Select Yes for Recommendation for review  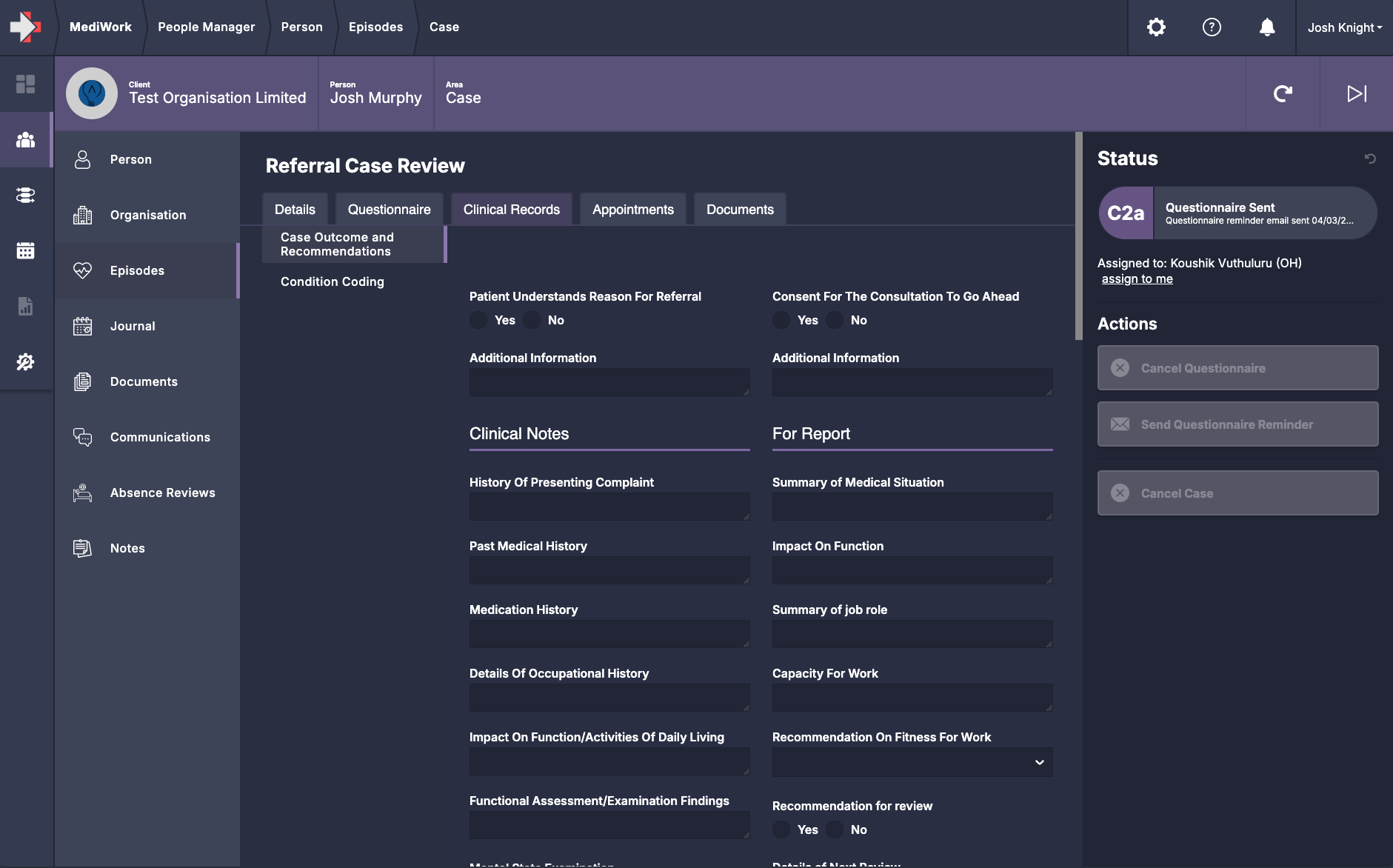pyautogui.click(x=781, y=829)
